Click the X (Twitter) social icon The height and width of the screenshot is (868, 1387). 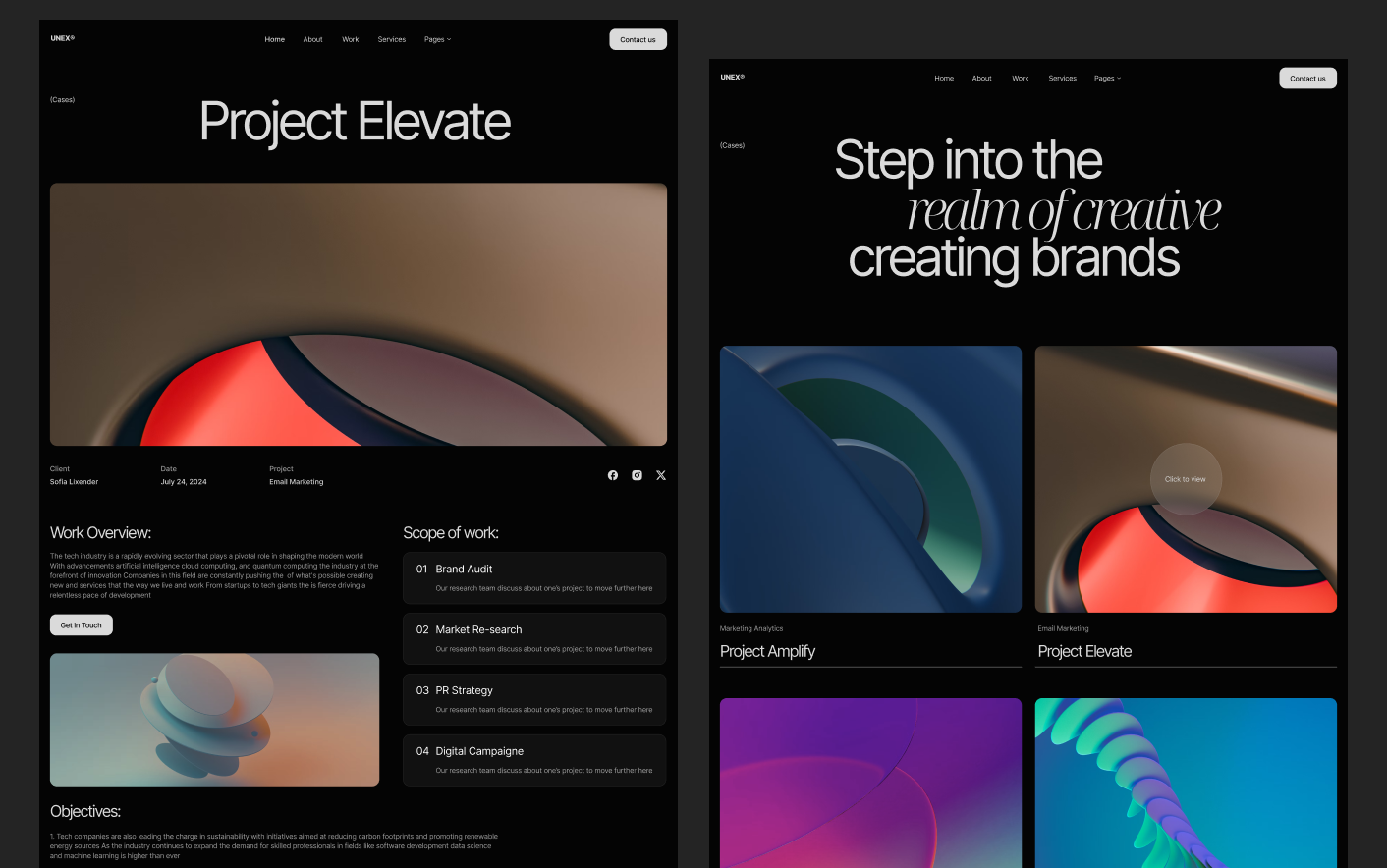click(x=661, y=475)
